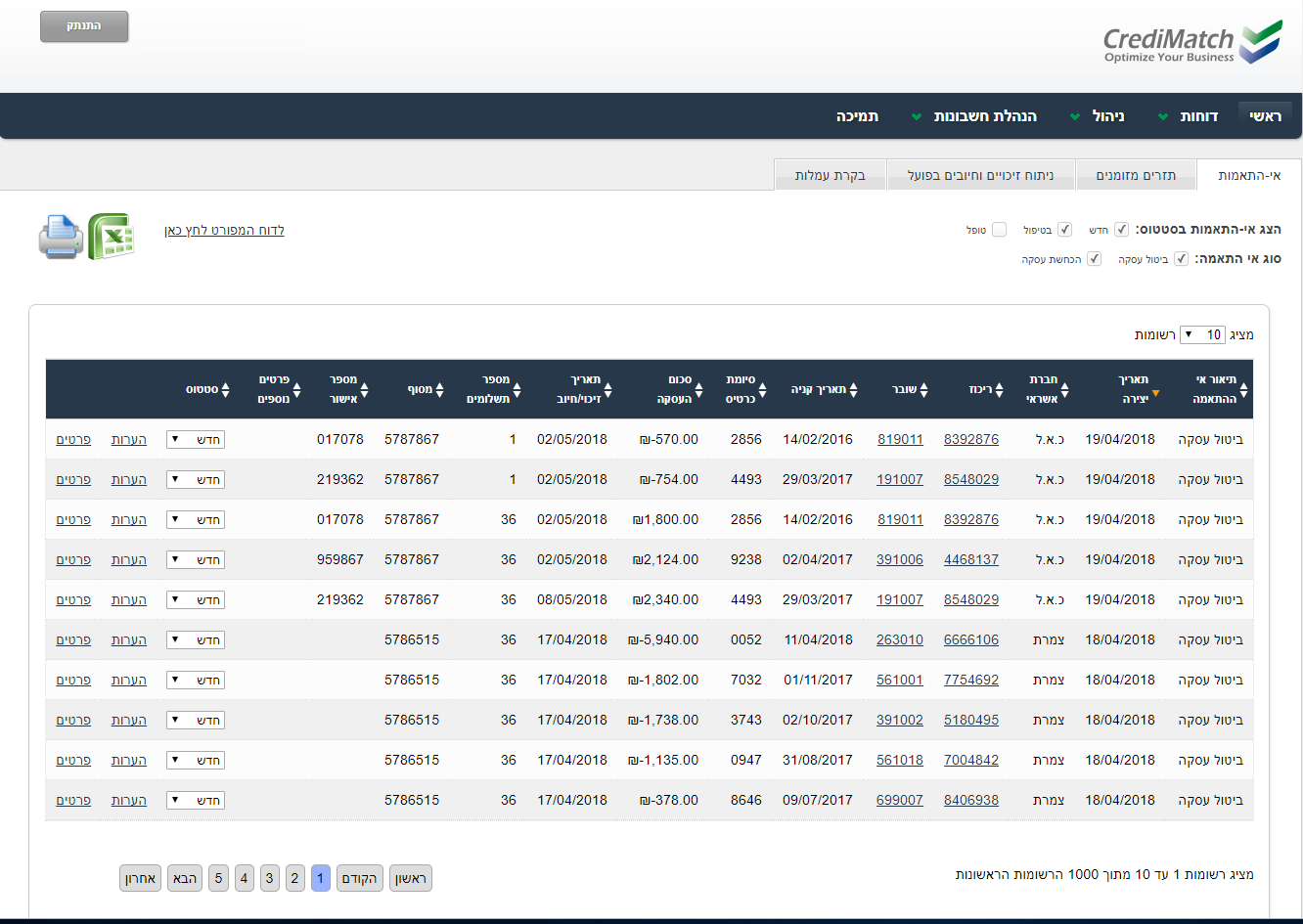Open הערות for the 1,800.00 row
The width and height of the screenshot is (1303, 924).
pyautogui.click(x=128, y=519)
